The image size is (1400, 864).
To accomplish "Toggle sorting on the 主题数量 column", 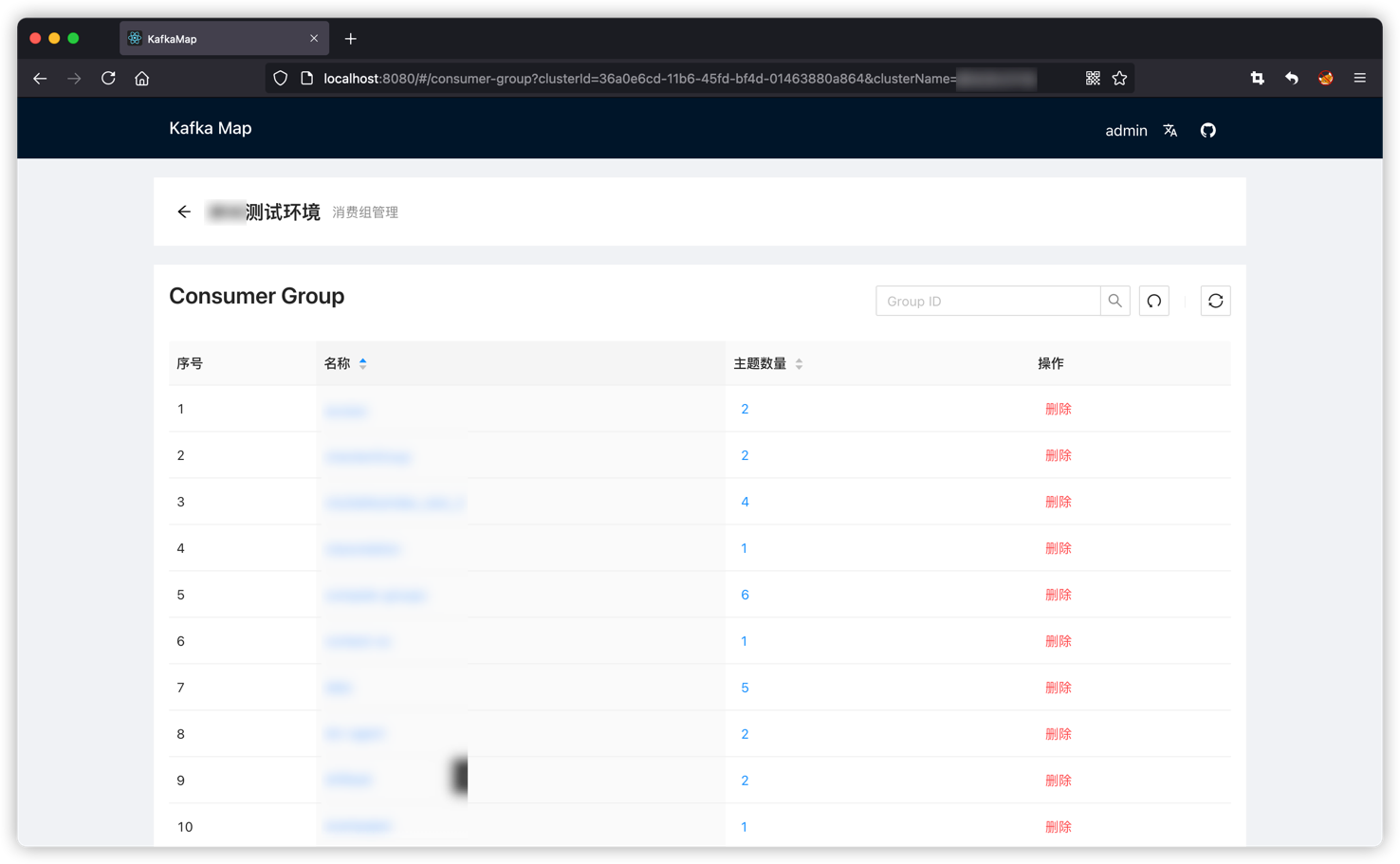I will click(x=799, y=363).
